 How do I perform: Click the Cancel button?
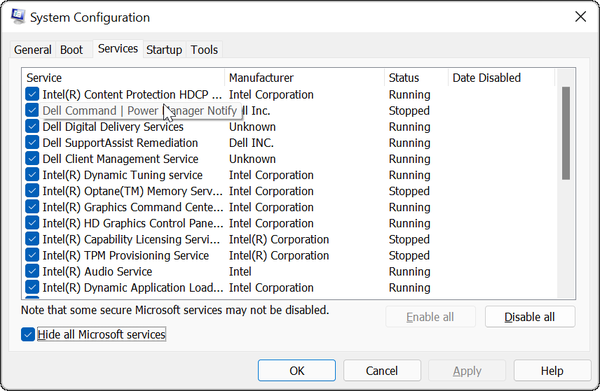382,370
